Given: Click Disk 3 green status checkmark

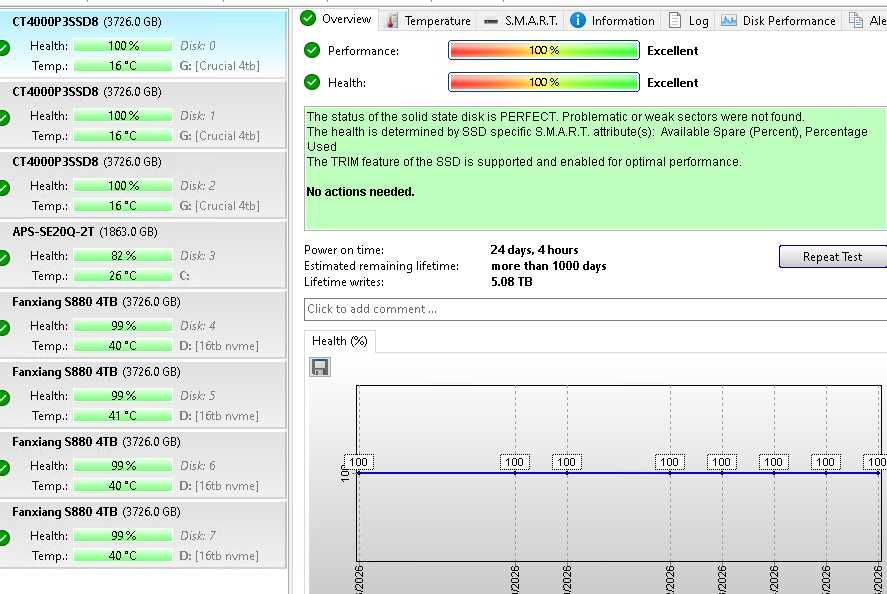Looking at the screenshot, I should 4,258.
